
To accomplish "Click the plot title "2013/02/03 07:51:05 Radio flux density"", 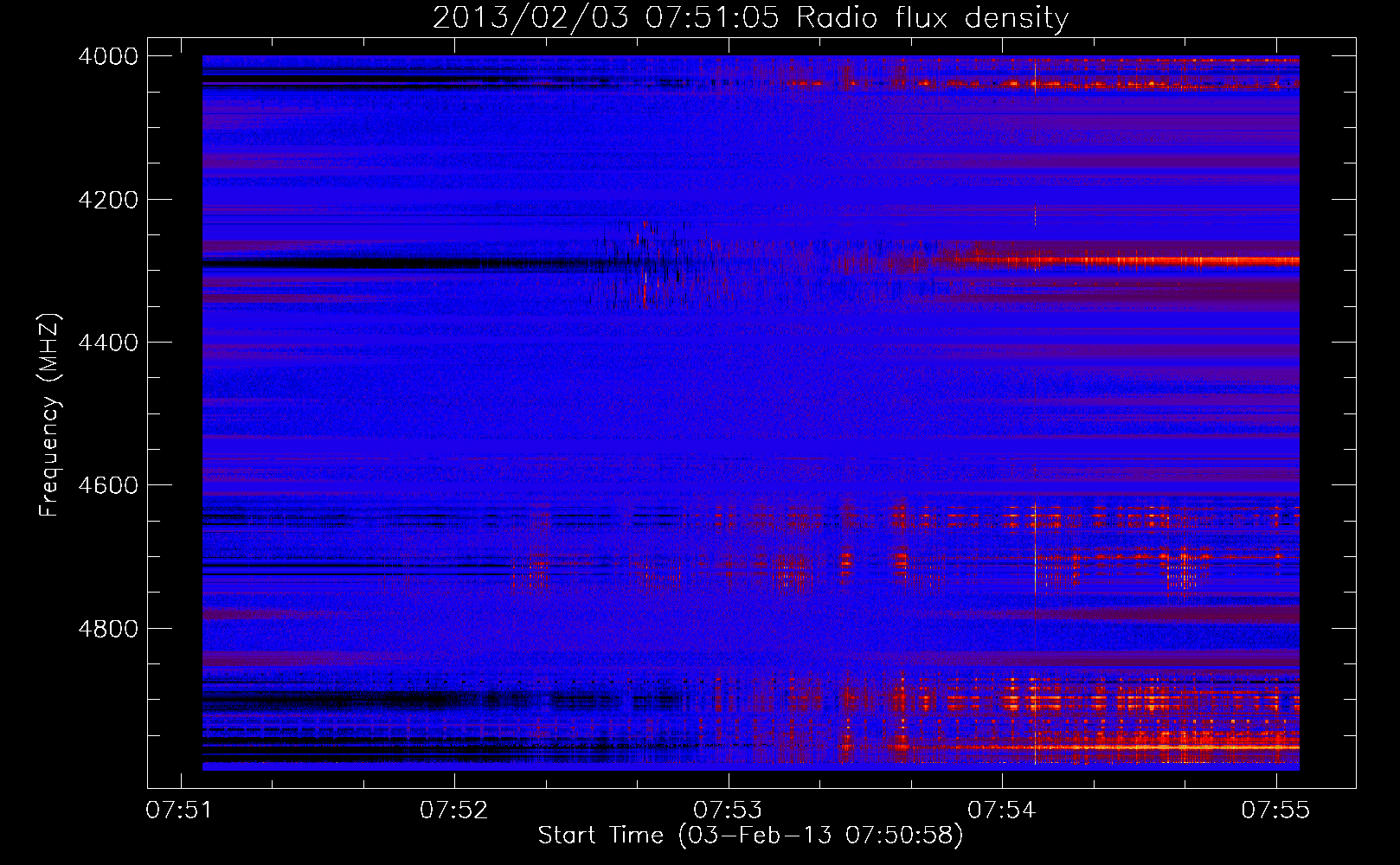I will pos(750,17).
